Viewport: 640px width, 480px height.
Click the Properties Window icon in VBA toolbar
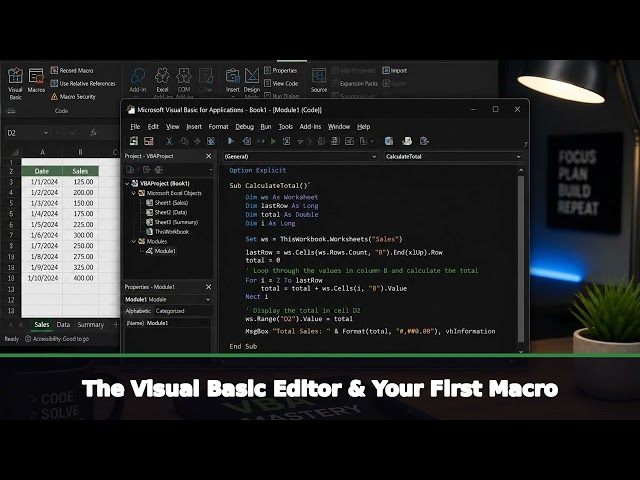(335, 141)
